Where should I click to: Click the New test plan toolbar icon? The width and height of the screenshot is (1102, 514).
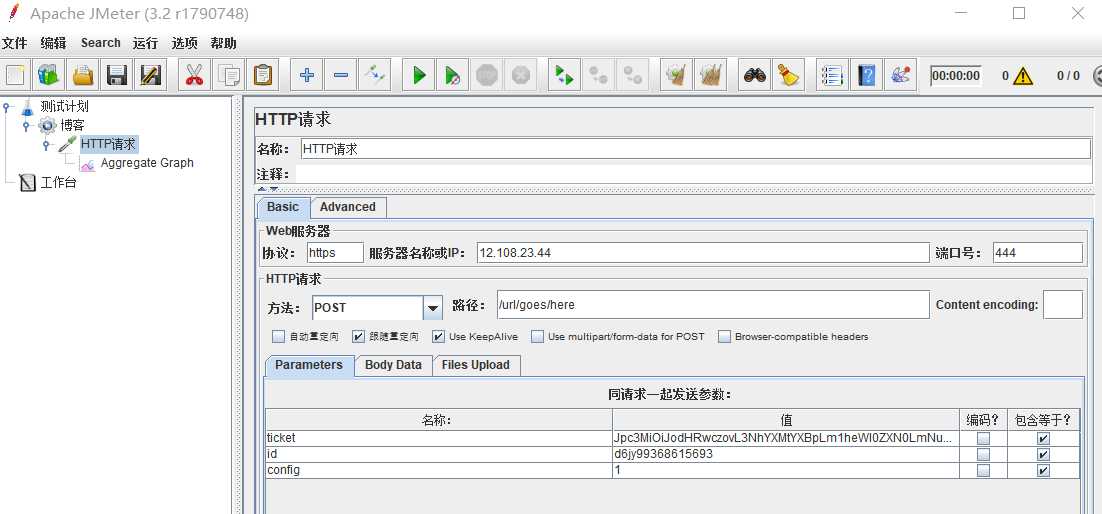tap(15, 75)
